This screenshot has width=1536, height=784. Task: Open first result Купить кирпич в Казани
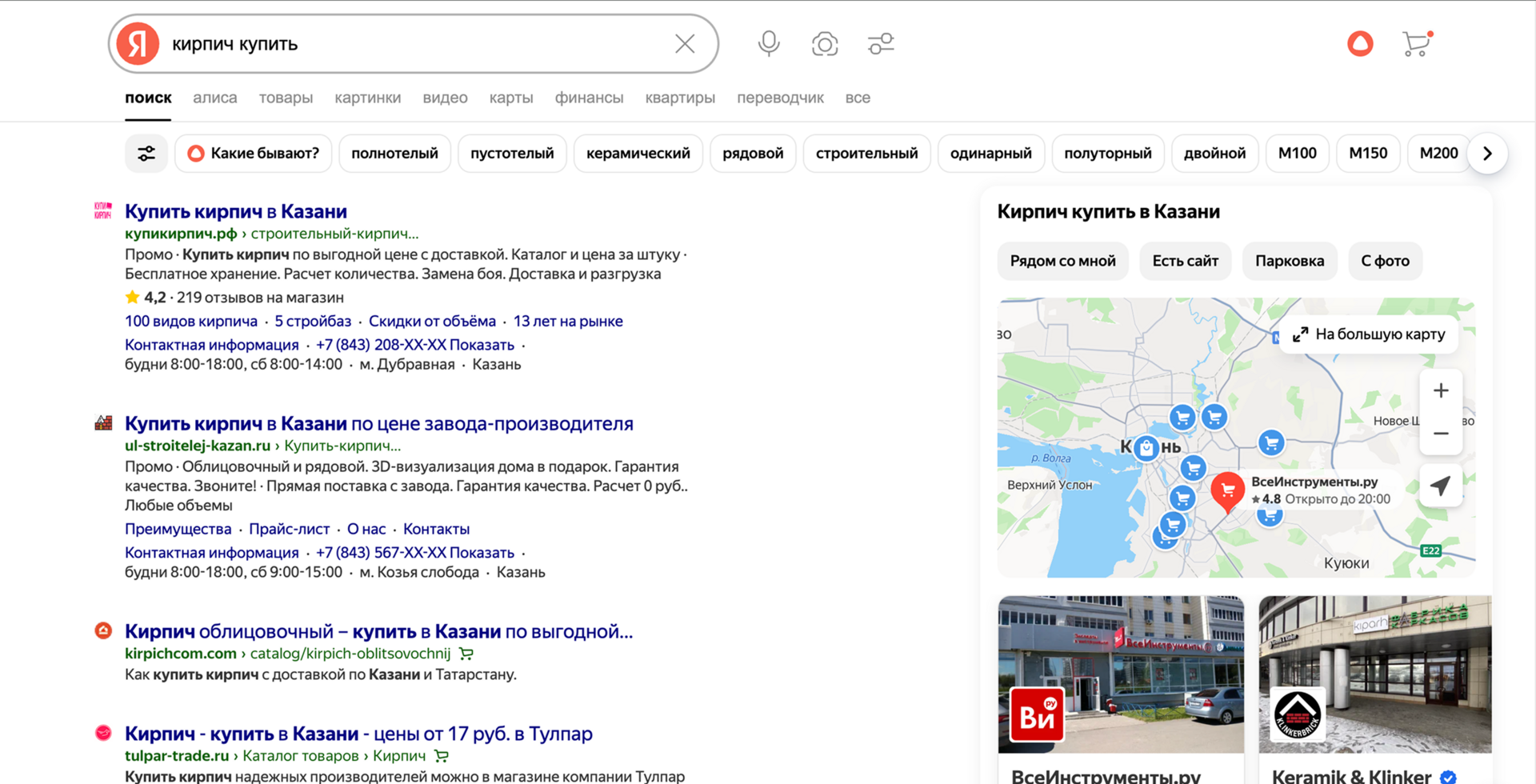[236, 211]
